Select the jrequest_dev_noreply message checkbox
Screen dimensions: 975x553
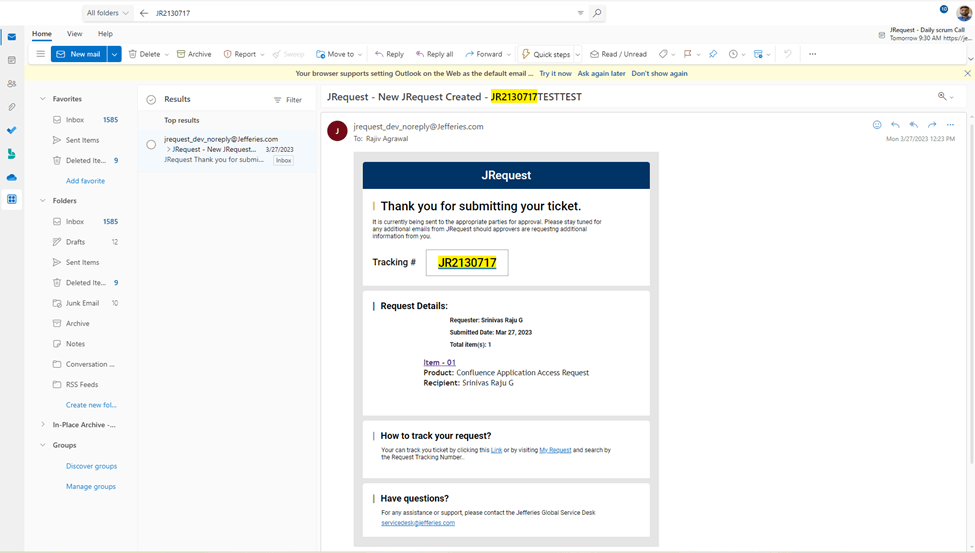[151, 145]
